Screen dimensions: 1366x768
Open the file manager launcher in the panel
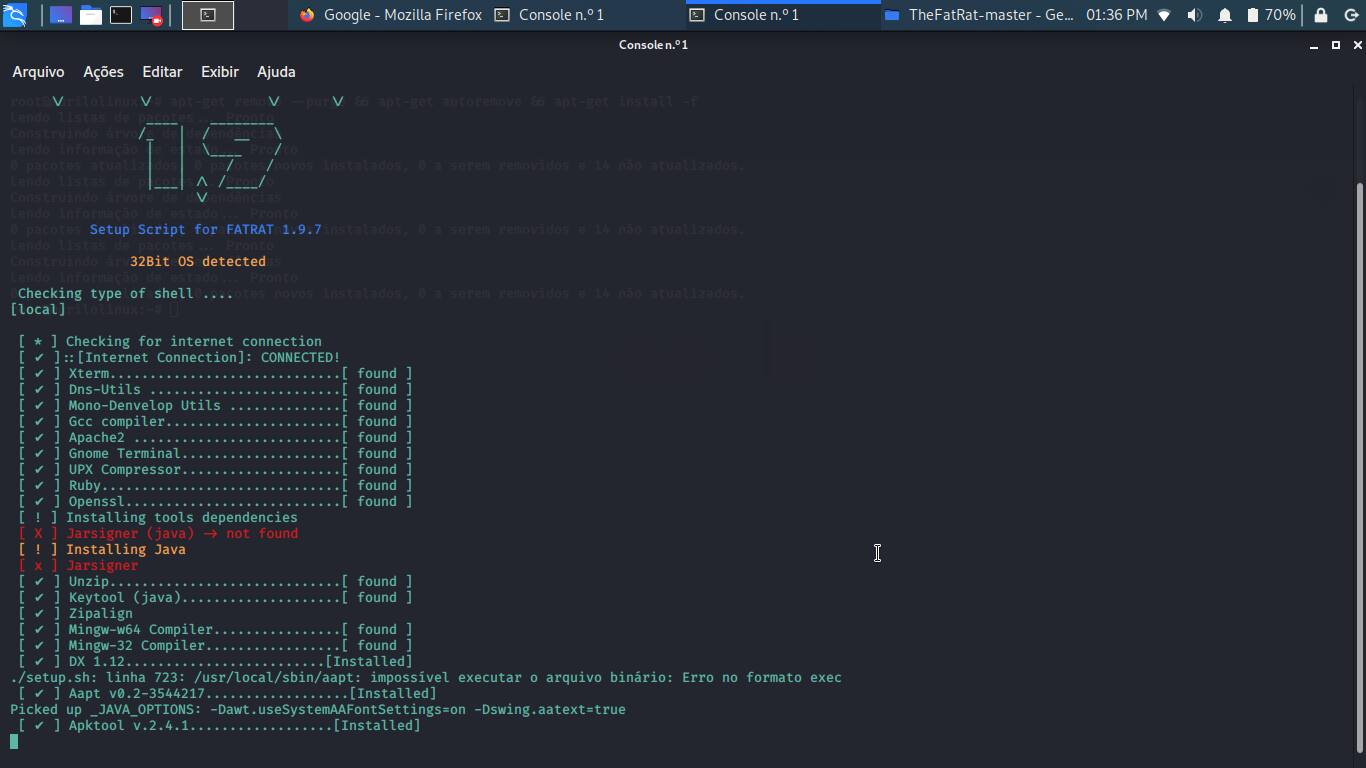point(91,15)
